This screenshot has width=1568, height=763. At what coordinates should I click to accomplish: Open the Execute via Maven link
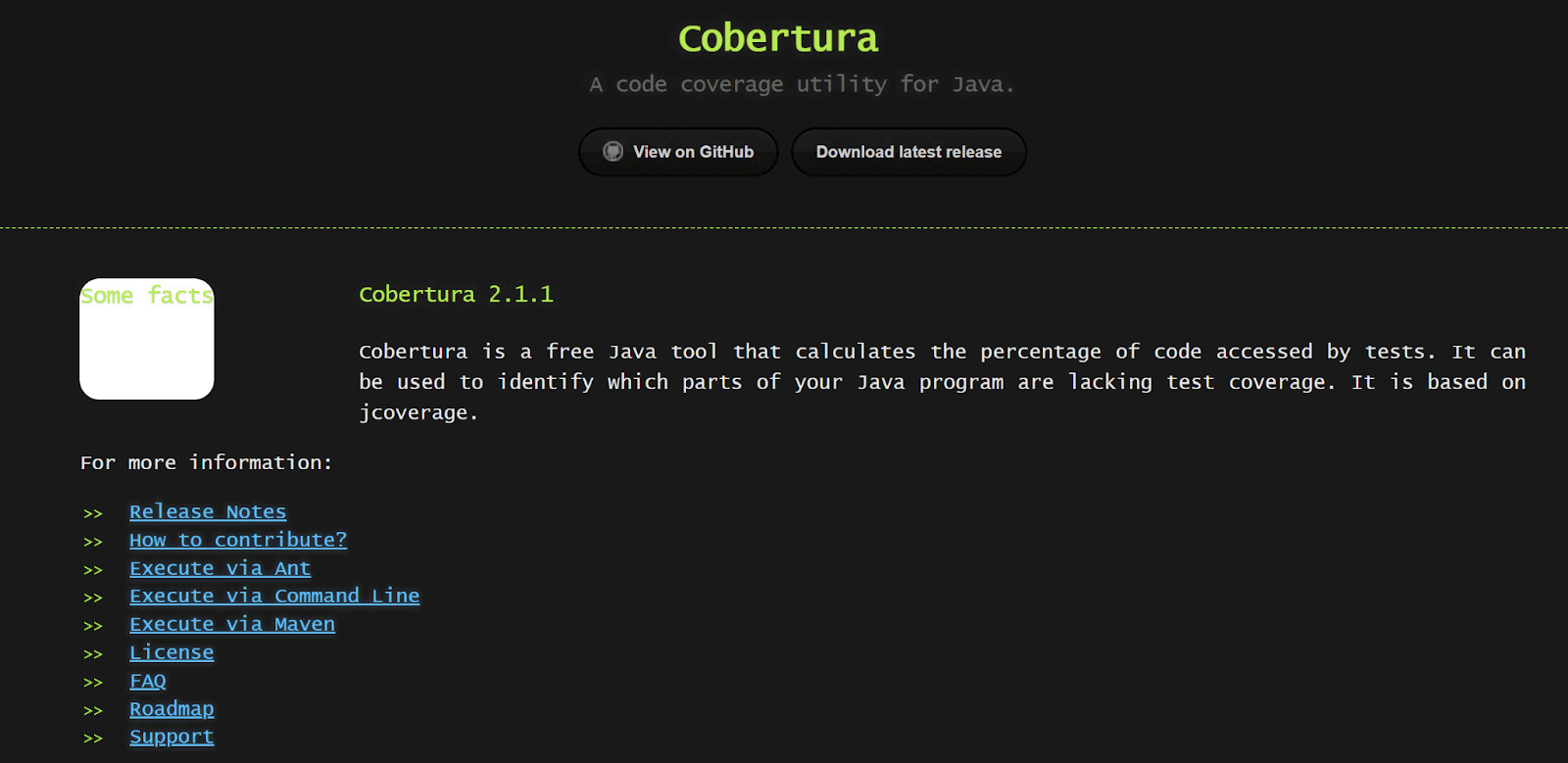[232, 624]
